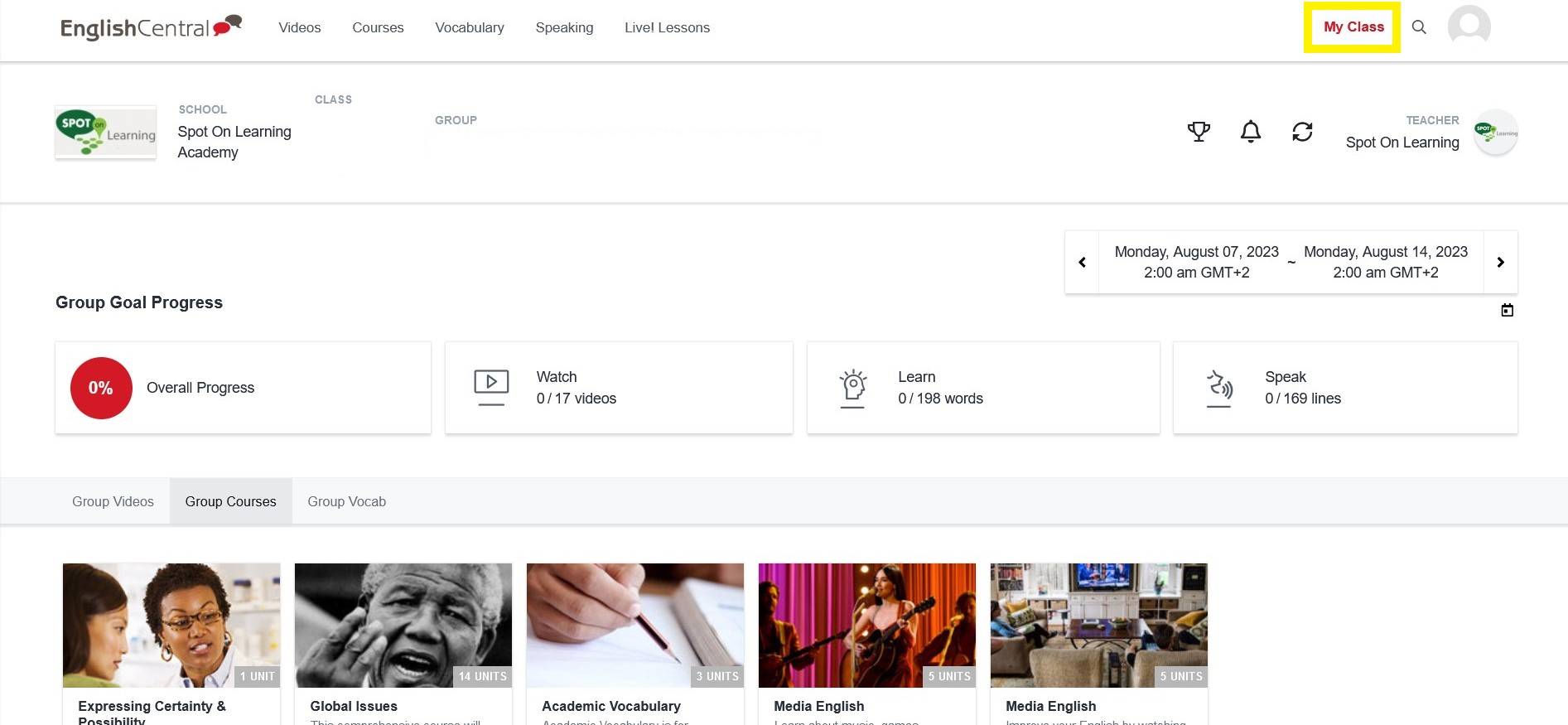Click the Spot On Learning school logo
This screenshot has width=1568, height=725.
point(106,132)
